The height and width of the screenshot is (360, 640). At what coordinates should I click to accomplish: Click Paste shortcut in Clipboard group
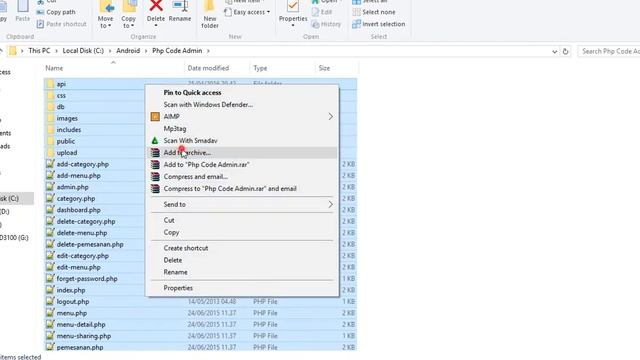[x=62, y=24]
